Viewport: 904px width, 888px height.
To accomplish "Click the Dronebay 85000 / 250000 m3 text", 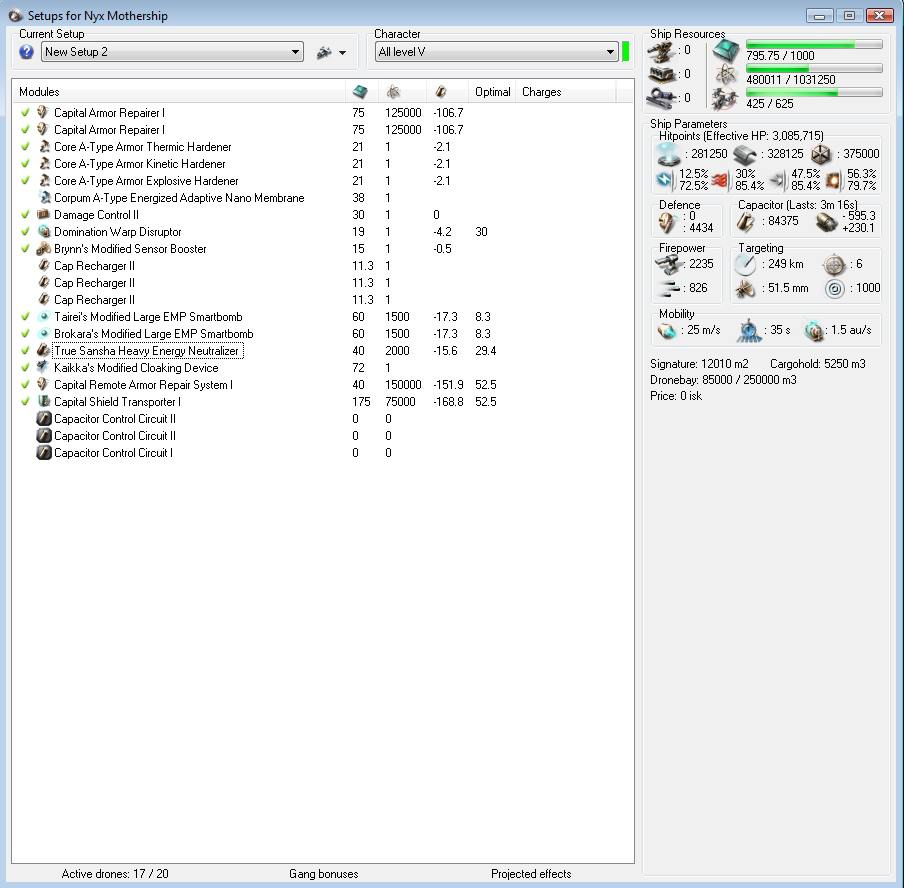I will pos(723,380).
